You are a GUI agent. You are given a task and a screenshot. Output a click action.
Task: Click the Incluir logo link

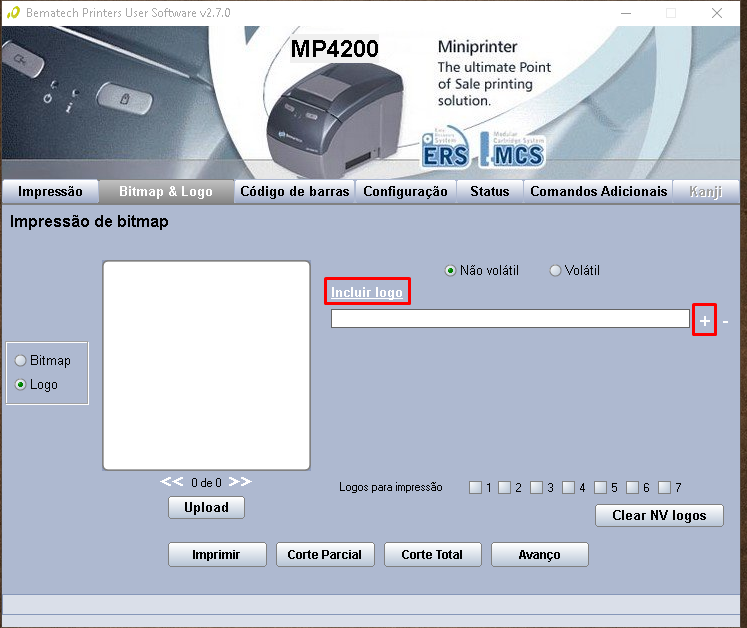(x=367, y=292)
